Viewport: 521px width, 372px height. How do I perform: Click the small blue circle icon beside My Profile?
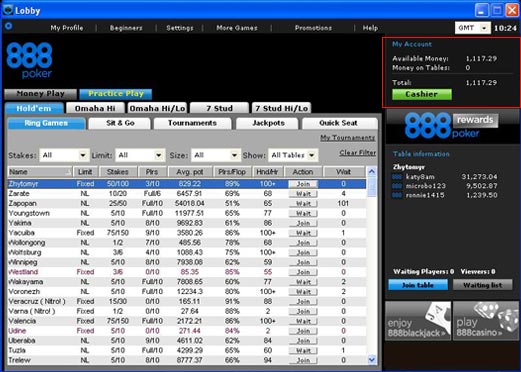coord(9,26)
